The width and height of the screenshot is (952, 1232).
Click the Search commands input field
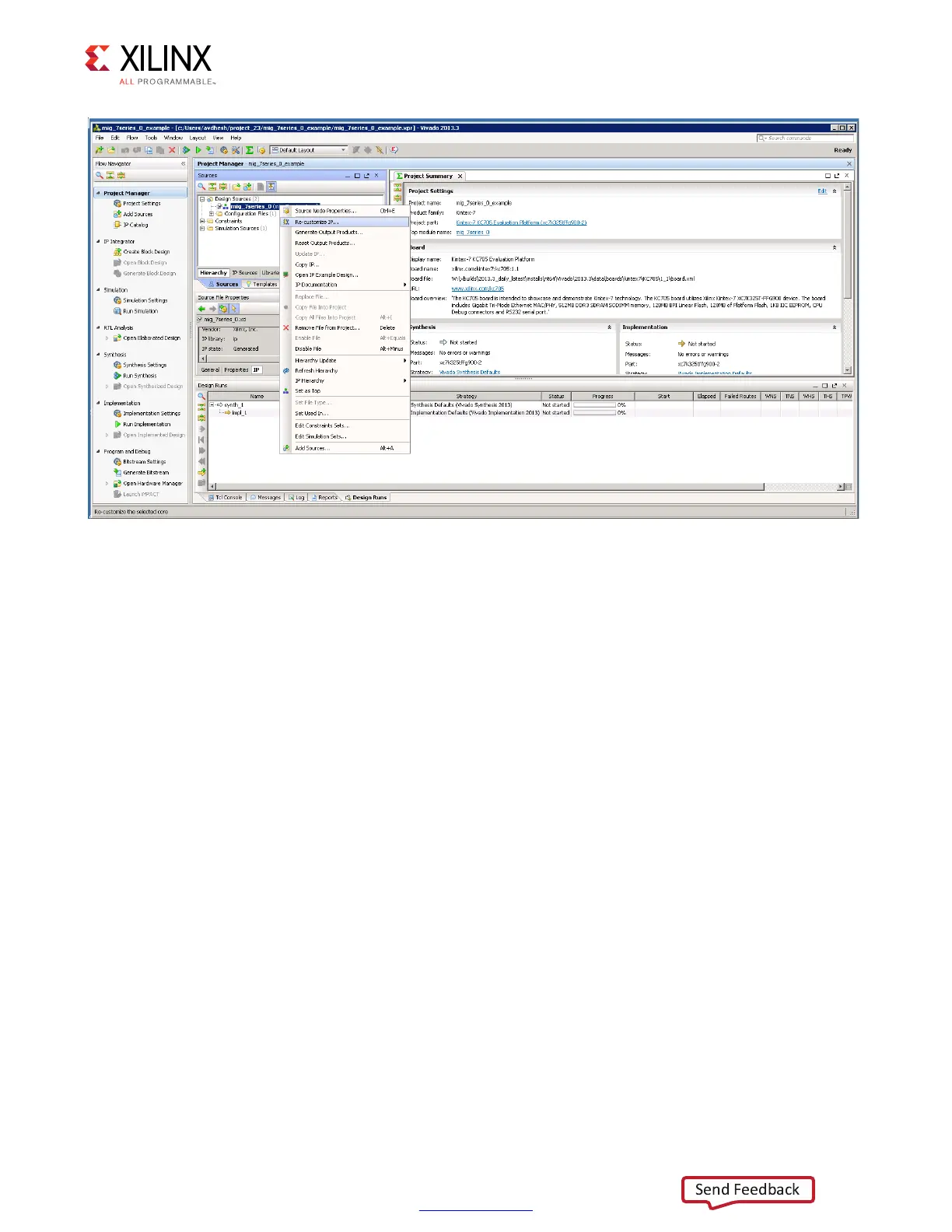[804, 138]
